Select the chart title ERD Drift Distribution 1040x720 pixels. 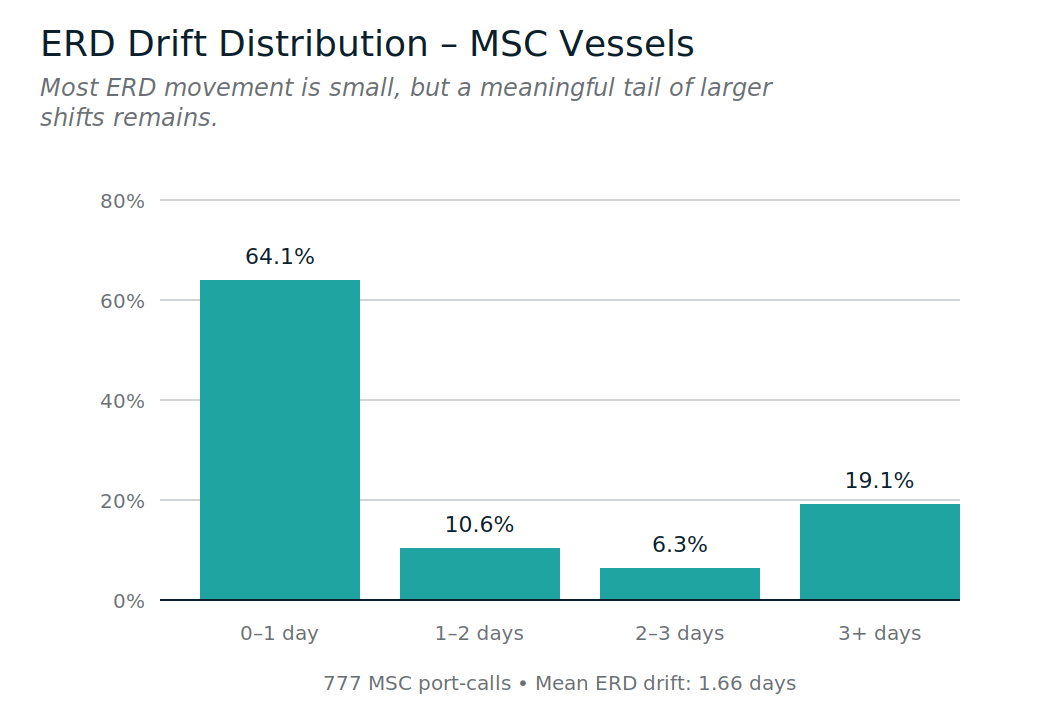[367, 44]
